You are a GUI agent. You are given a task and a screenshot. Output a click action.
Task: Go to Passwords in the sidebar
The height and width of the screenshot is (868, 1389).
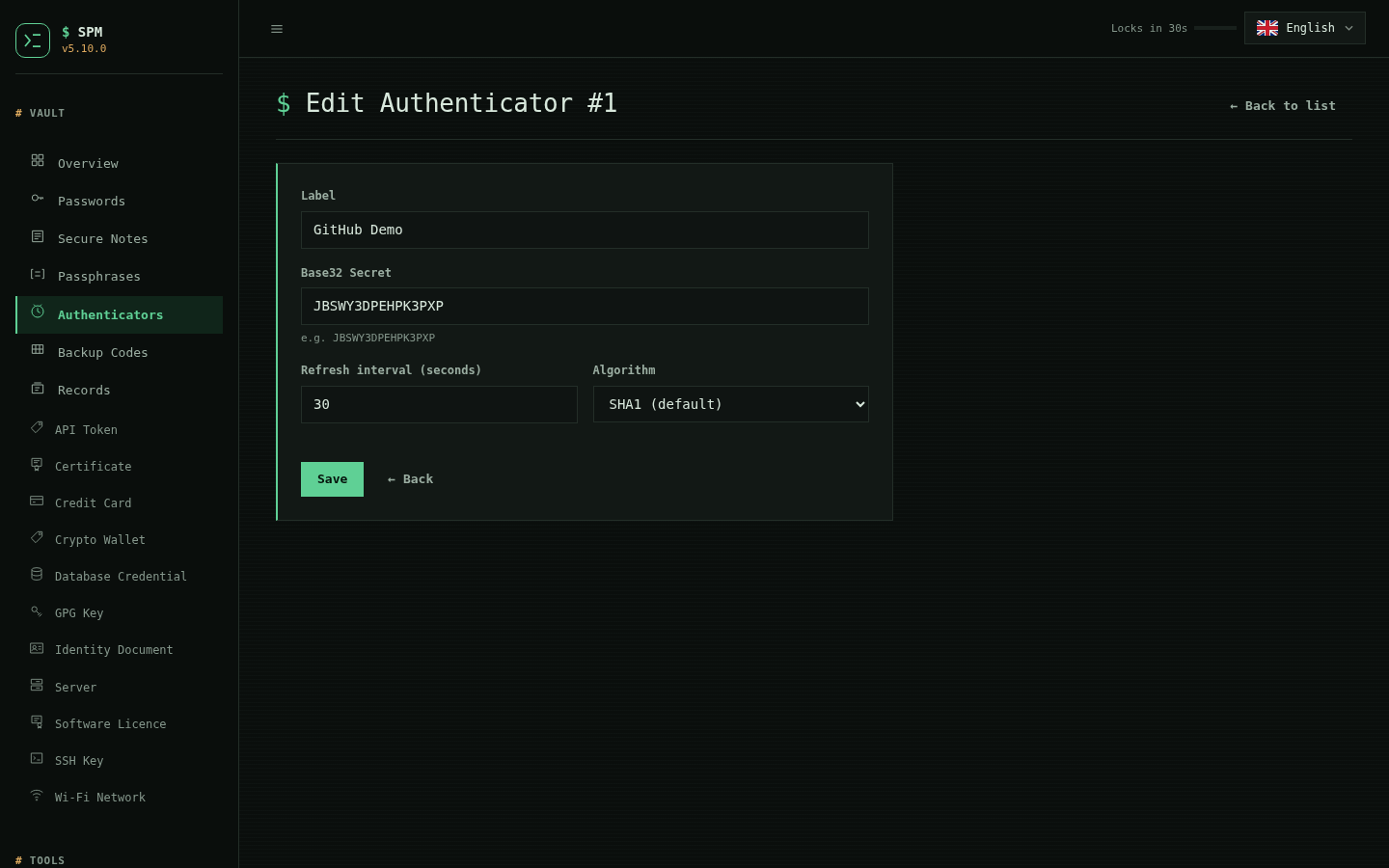click(119, 201)
